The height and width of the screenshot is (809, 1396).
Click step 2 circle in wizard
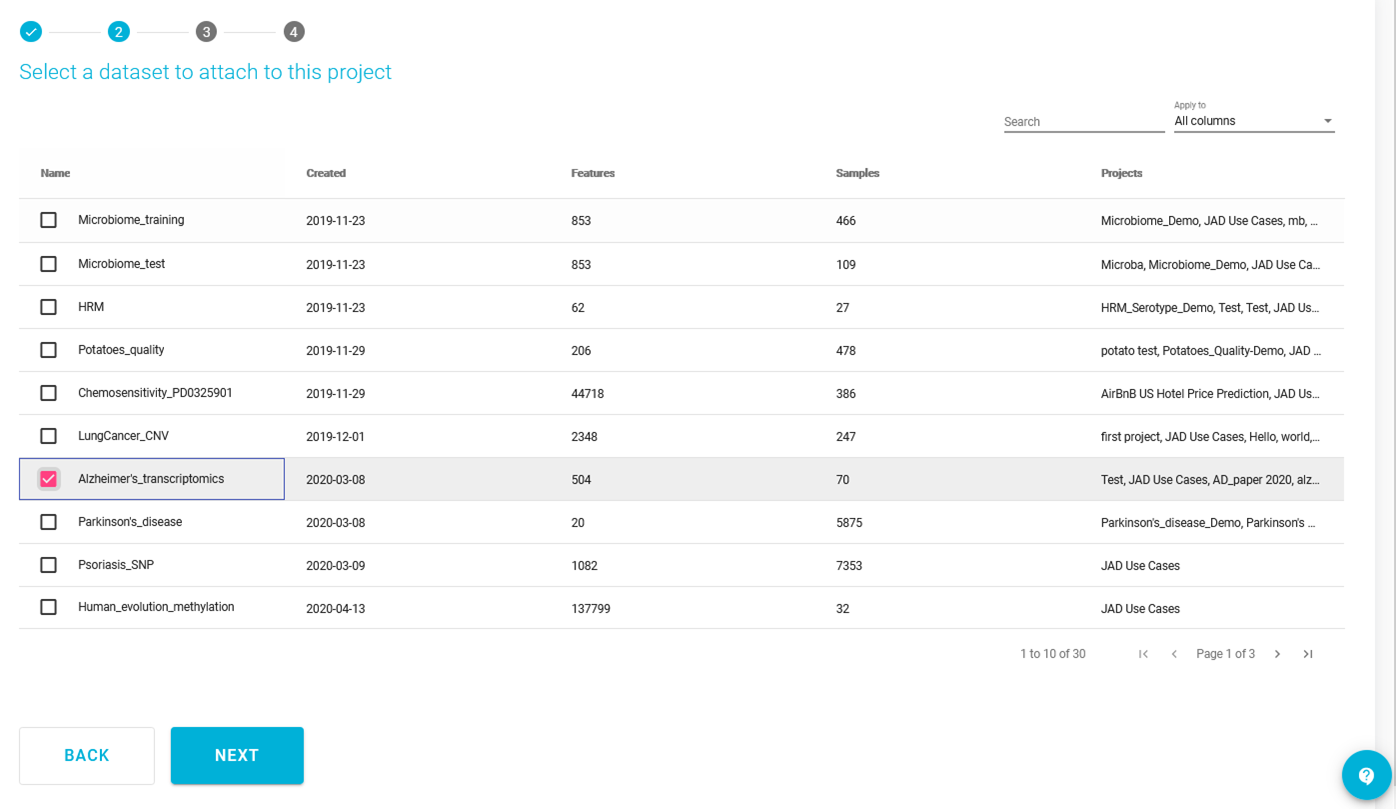(119, 32)
